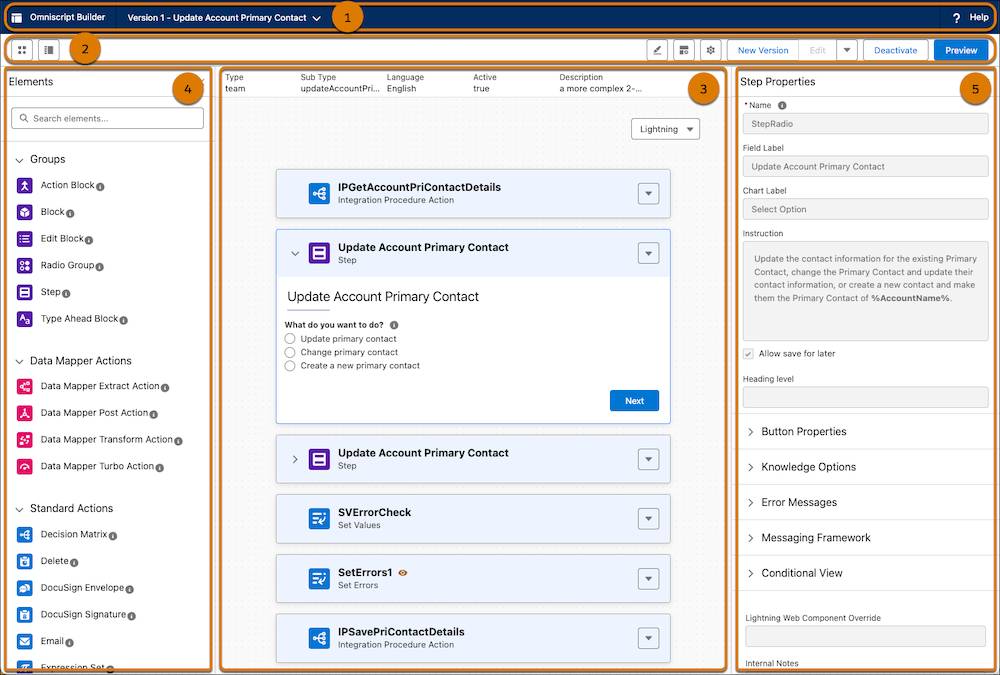The height and width of the screenshot is (675, 1000).
Task: Click the Instruction text area
Action: click(x=865, y=291)
